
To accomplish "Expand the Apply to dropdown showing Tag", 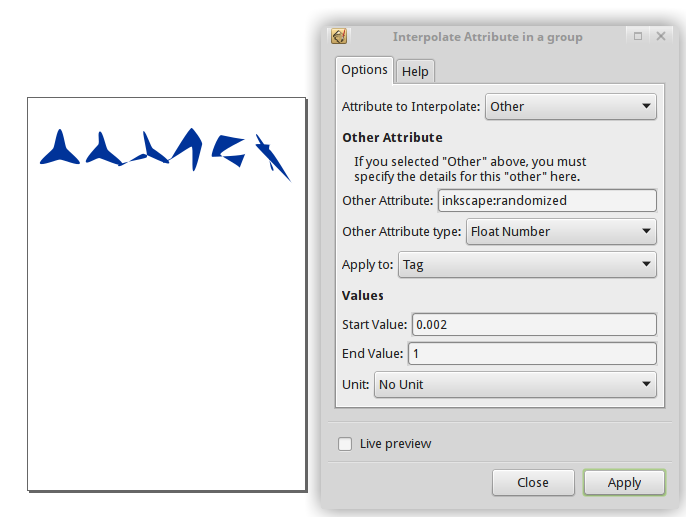I will point(527,265).
